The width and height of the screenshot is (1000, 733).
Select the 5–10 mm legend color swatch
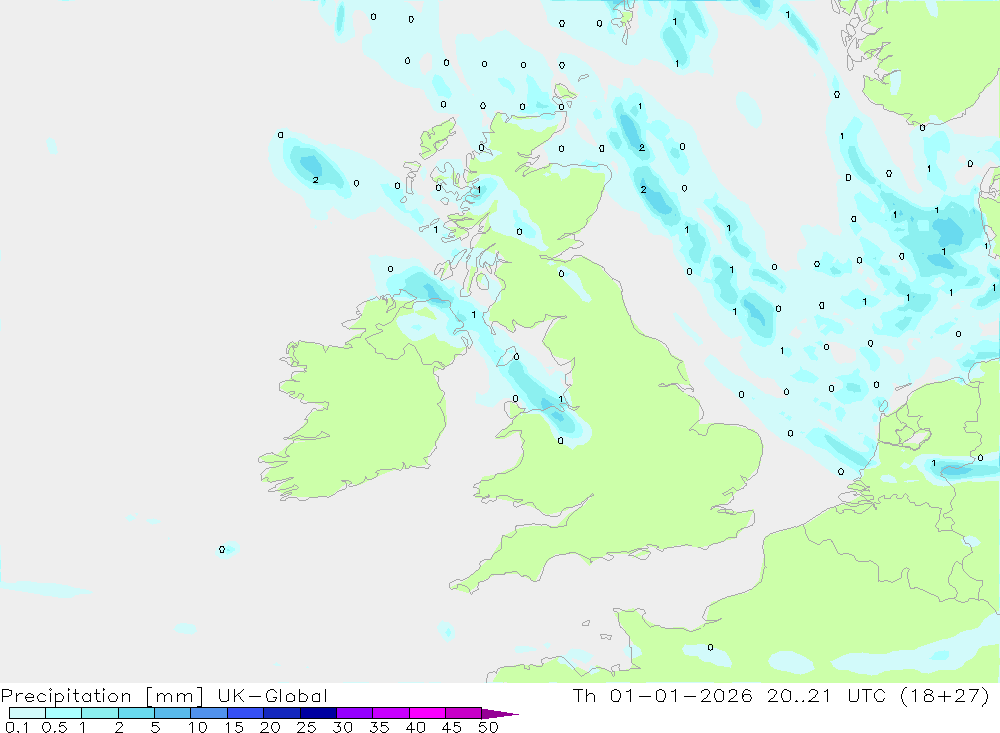(173, 713)
